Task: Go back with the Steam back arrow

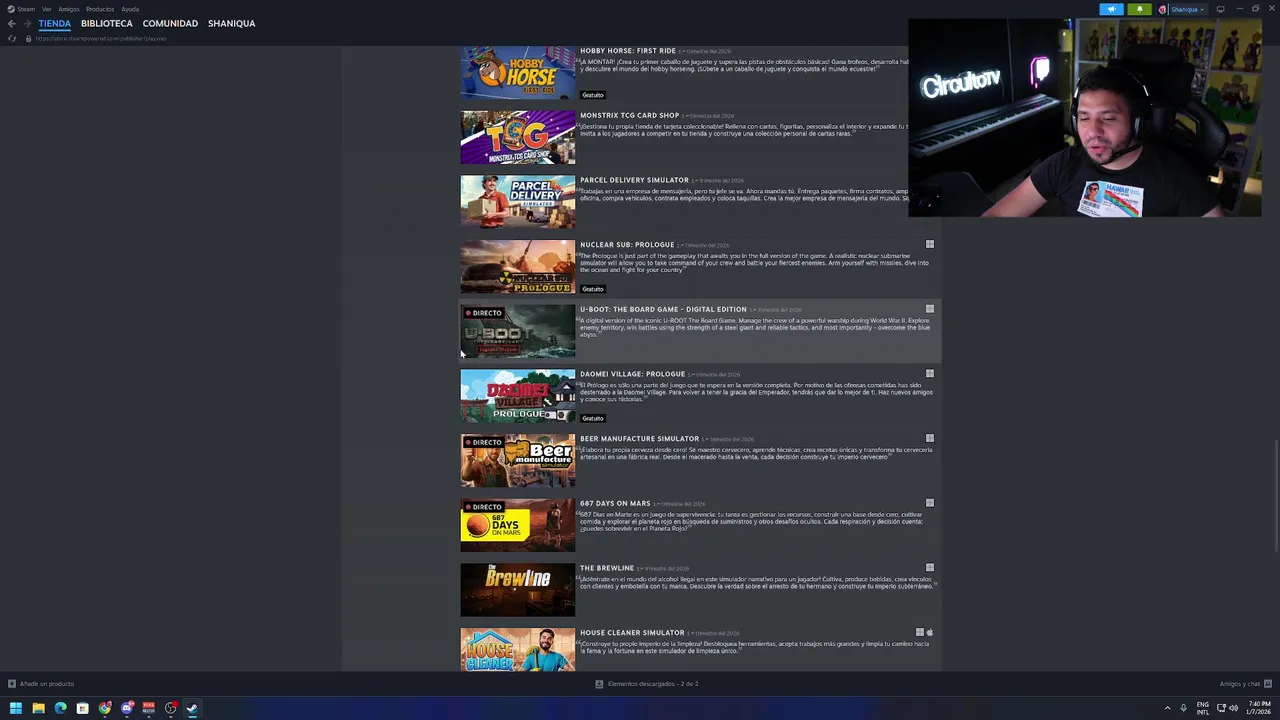Action: (11, 23)
